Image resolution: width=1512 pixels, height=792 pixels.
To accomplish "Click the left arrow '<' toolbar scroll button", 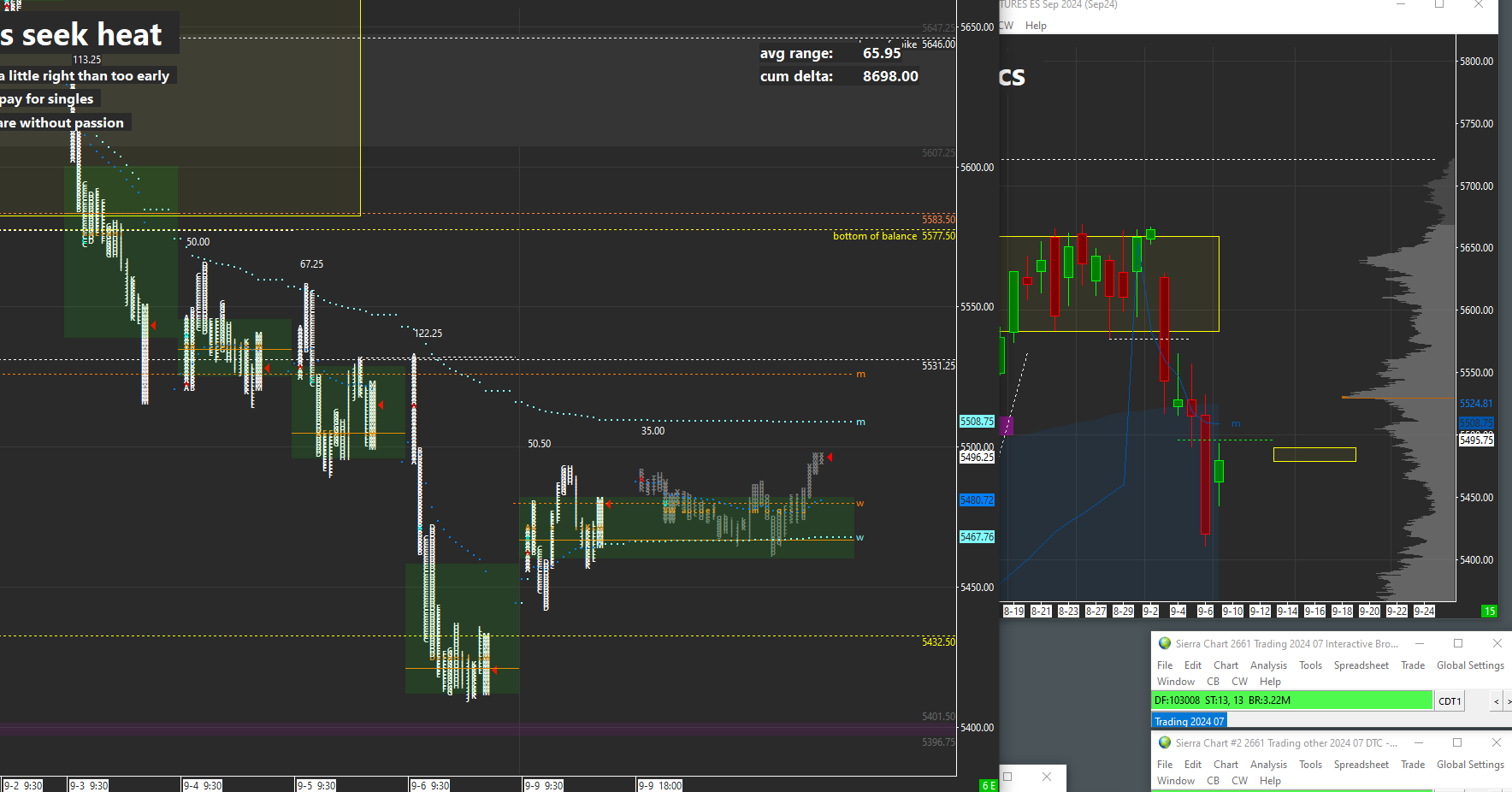I will 1496,701.
